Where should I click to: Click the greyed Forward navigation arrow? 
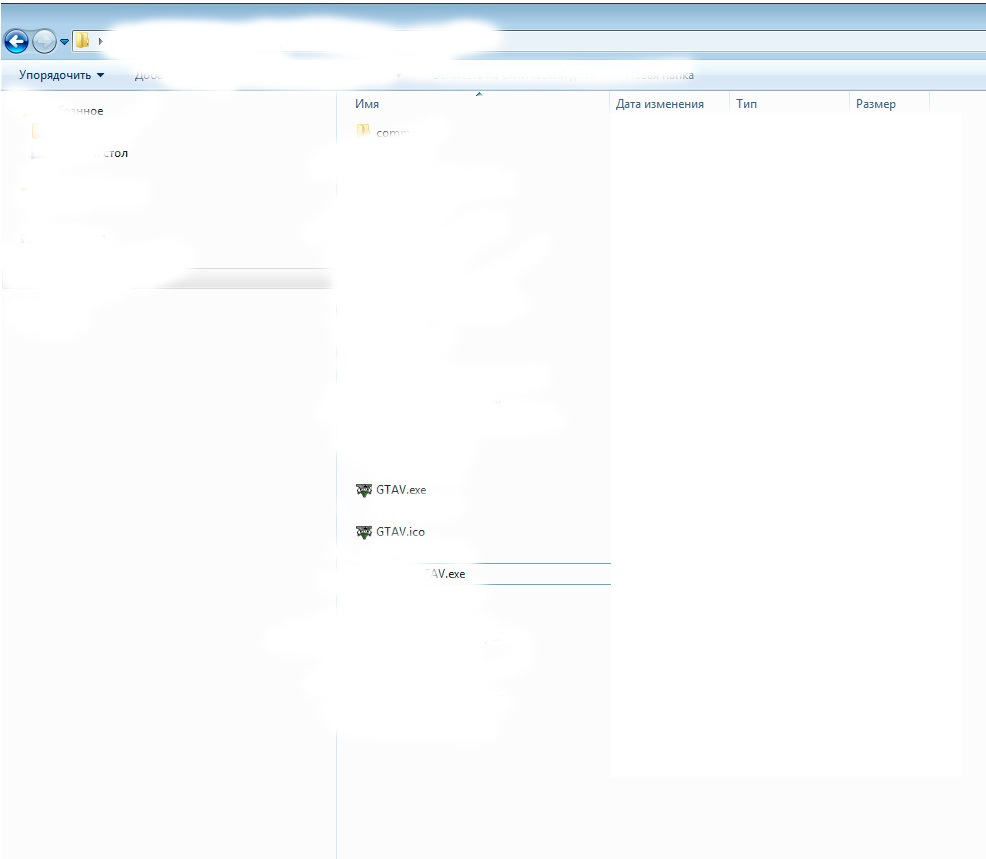pyautogui.click(x=44, y=42)
